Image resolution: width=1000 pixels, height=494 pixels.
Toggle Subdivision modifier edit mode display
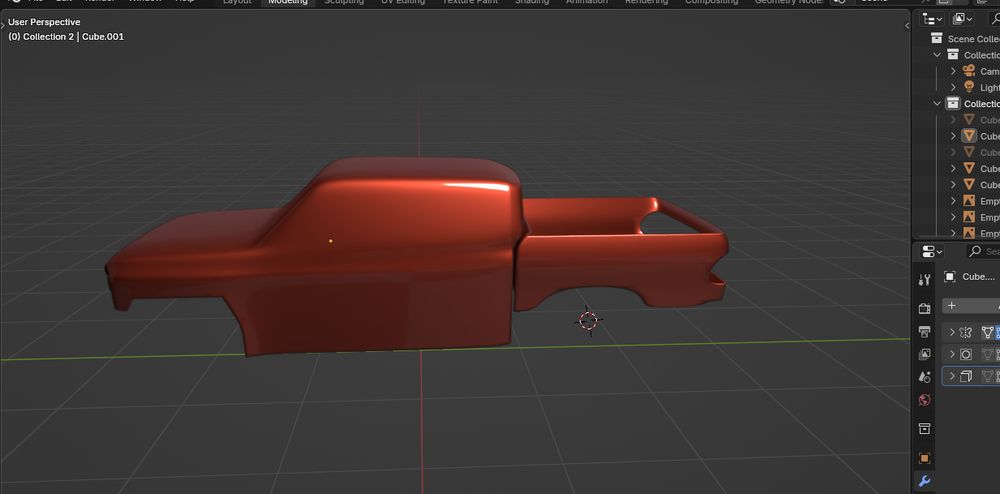point(987,354)
